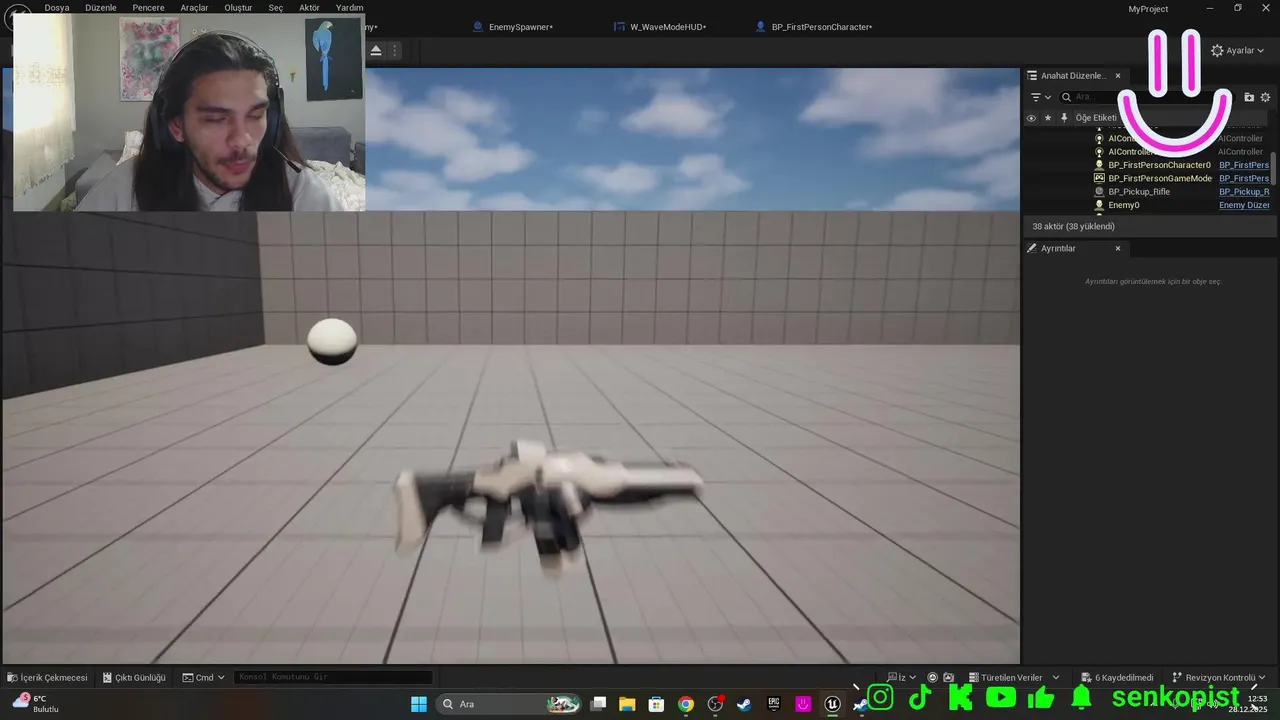
Task: Open the outliner settings gear
Action: [1265, 97]
